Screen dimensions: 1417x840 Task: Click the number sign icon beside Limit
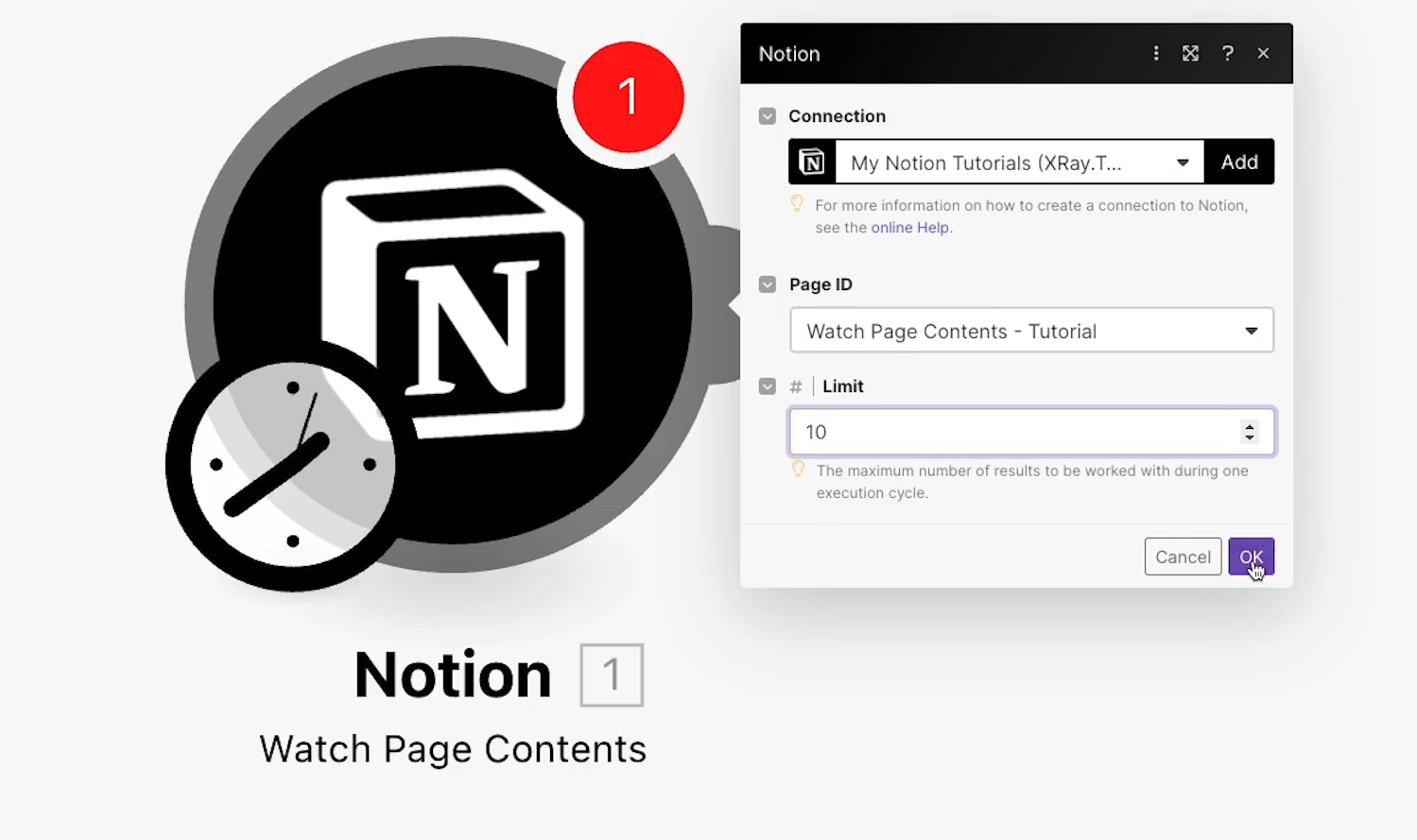click(796, 386)
